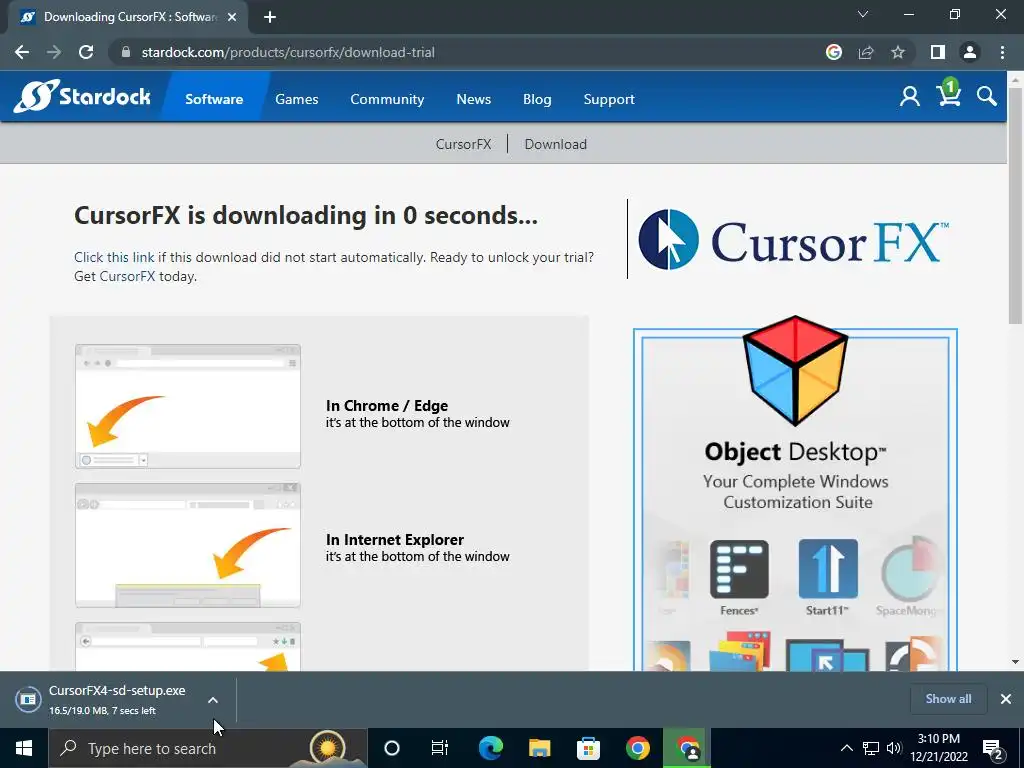This screenshot has height=768, width=1024.
Task: Open volume control
Action: (x=894, y=748)
